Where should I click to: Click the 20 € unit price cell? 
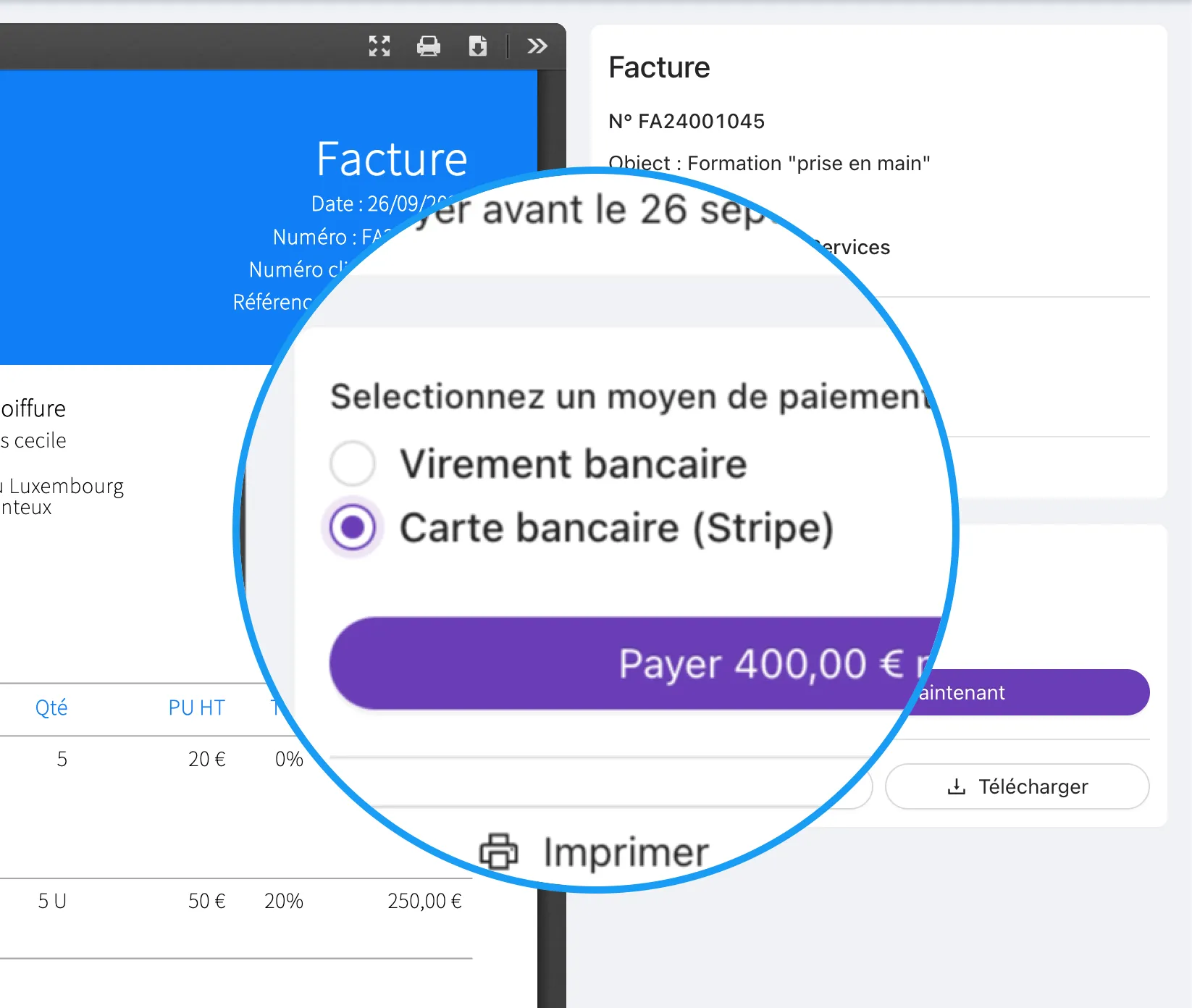[x=207, y=759]
